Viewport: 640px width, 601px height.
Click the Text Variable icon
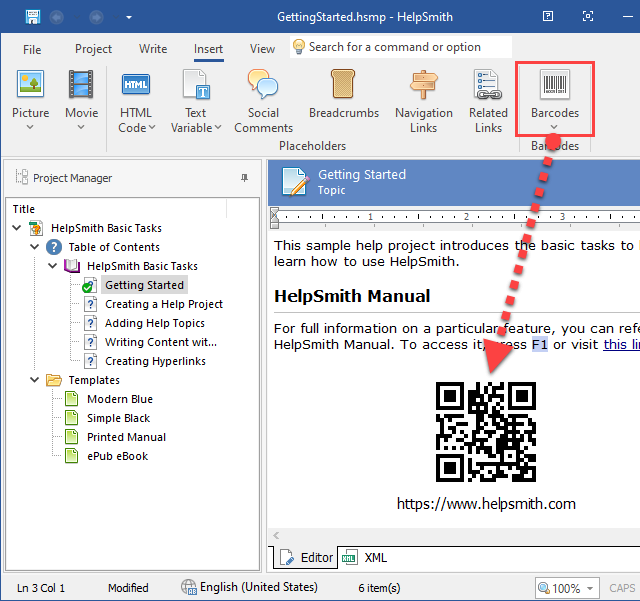(x=196, y=85)
